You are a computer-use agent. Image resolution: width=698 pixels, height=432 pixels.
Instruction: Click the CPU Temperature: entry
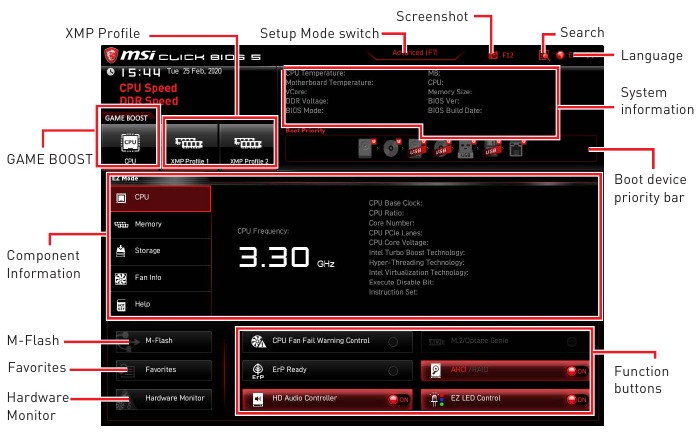click(315, 73)
